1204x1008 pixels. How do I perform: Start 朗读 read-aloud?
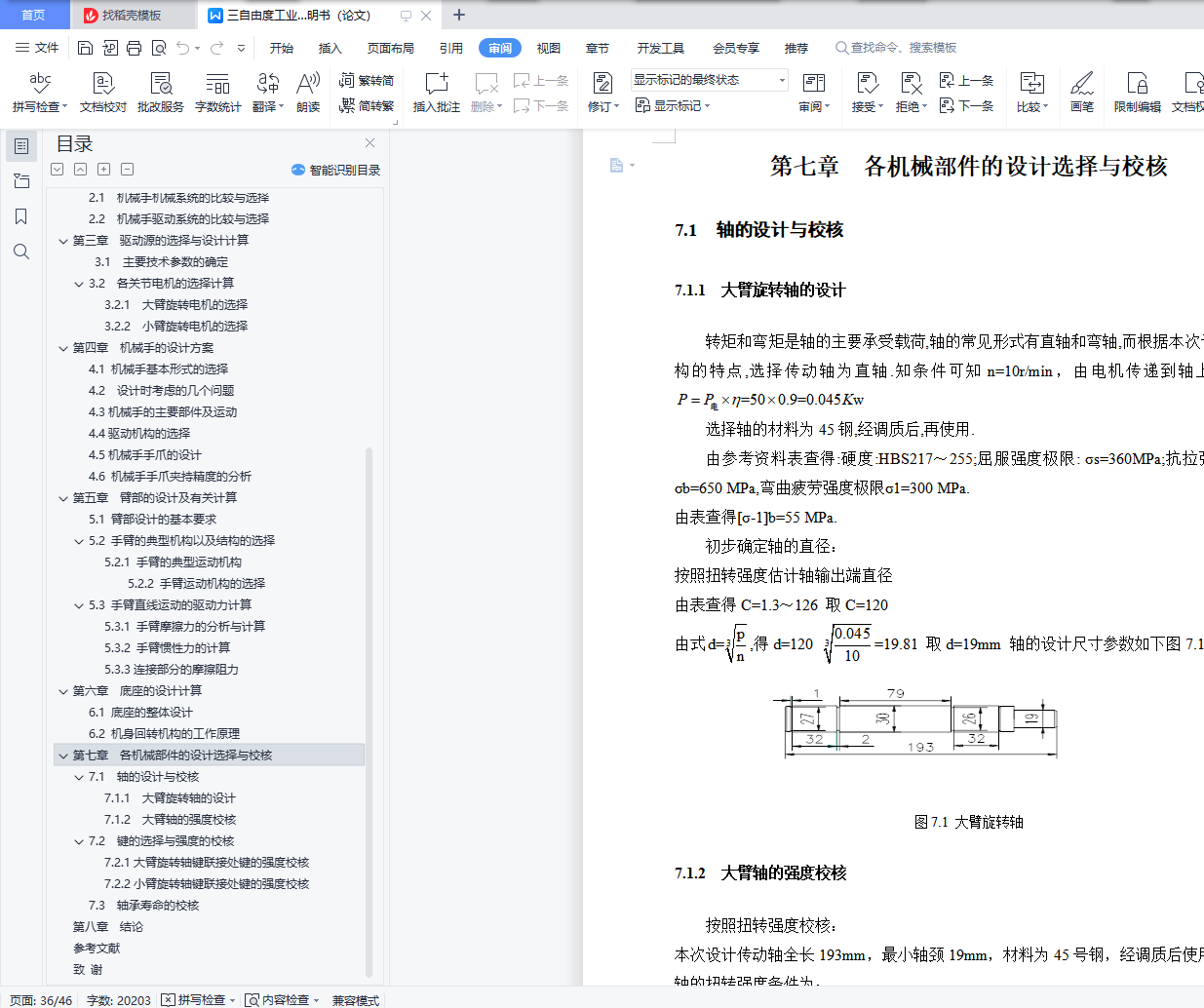click(x=308, y=93)
